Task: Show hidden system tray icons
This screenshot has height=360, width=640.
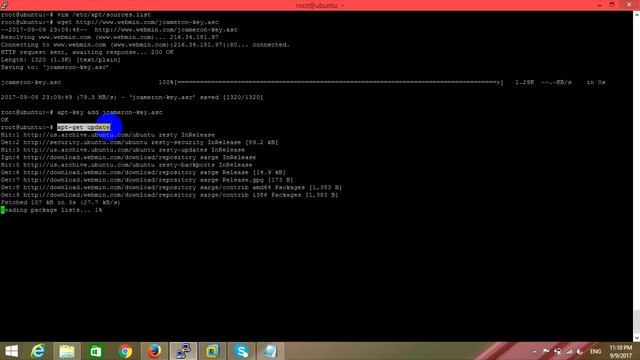Action: tap(535, 351)
